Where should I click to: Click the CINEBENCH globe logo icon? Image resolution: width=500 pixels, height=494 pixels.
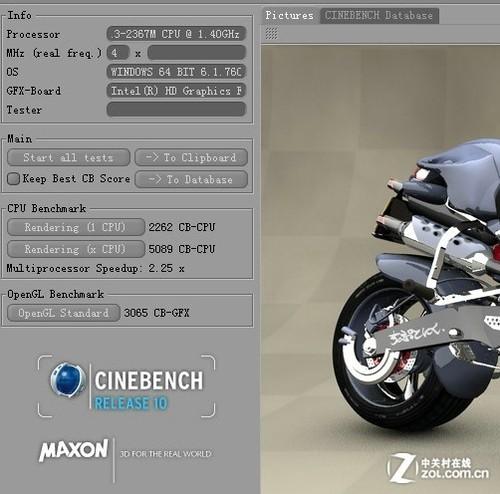coord(68,380)
